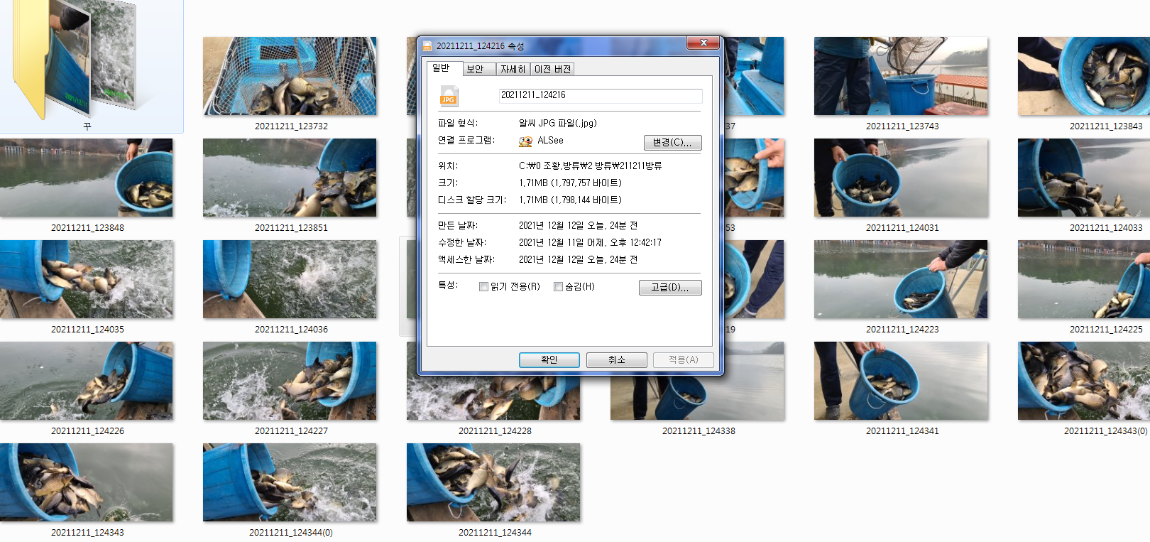Select thumbnail 20211211_124033
The width and height of the screenshot is (1150, 542).
pyautogui.click(x=1084, y=177)
